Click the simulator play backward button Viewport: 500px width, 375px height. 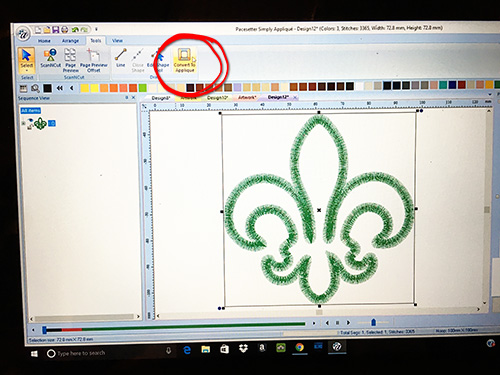coord(327,323)
